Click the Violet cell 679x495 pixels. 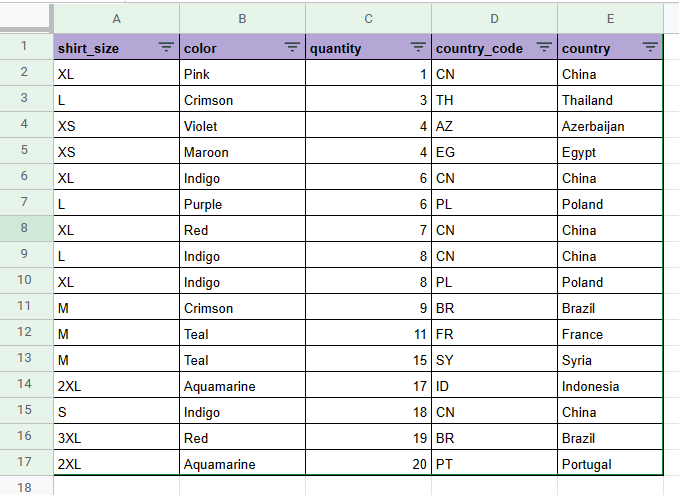242,125
